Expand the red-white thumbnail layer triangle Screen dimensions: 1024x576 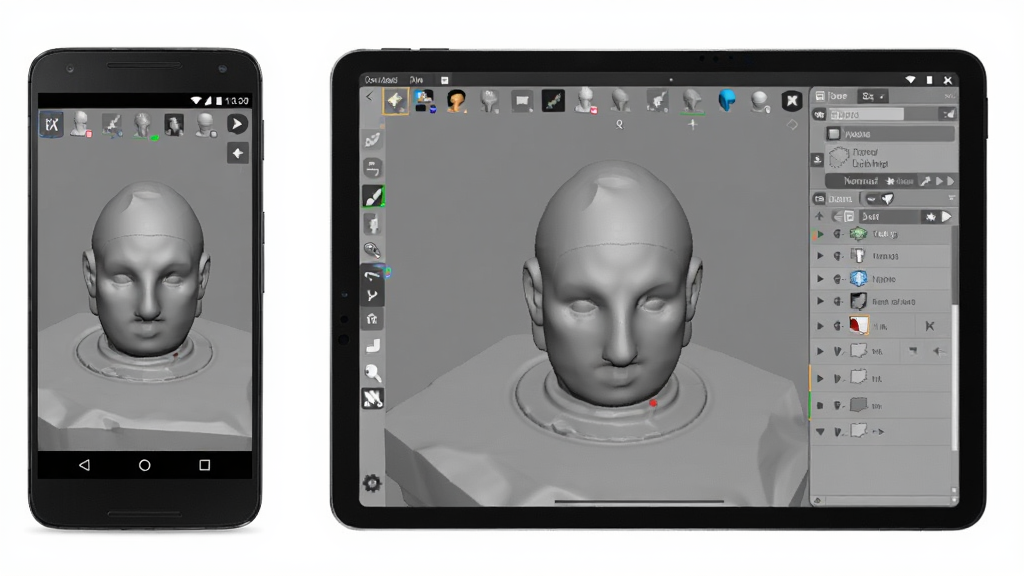pyautogui.click(x=820, y=325)
